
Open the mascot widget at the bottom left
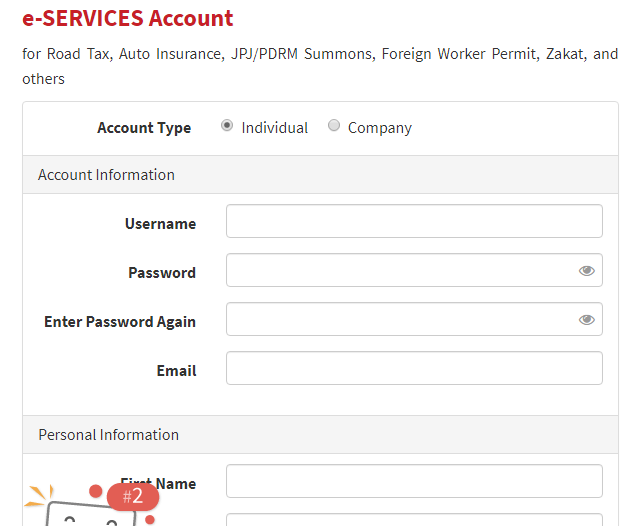pos(87,508)
